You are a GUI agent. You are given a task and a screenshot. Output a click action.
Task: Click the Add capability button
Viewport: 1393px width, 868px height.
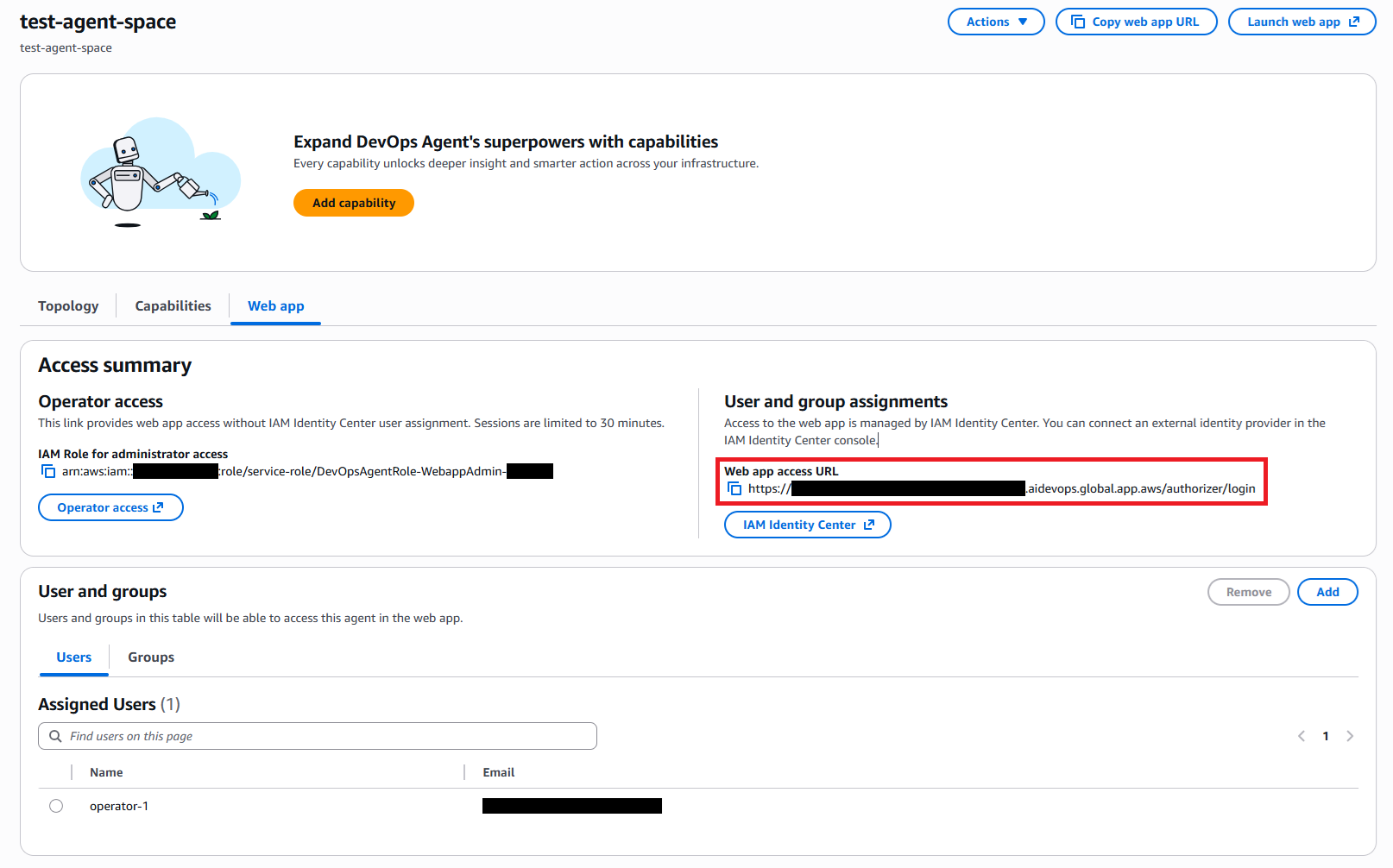(x=353, y=203)
